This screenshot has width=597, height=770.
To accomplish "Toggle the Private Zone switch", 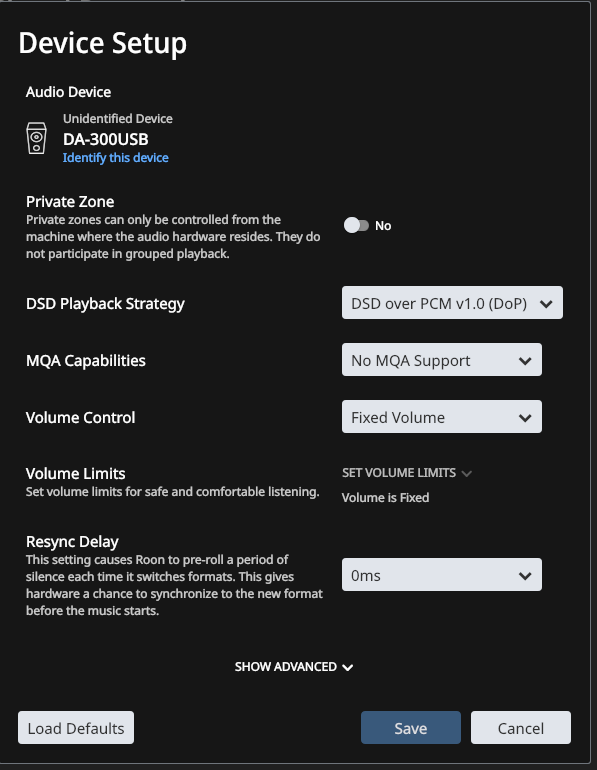I will tap(356, 225).
